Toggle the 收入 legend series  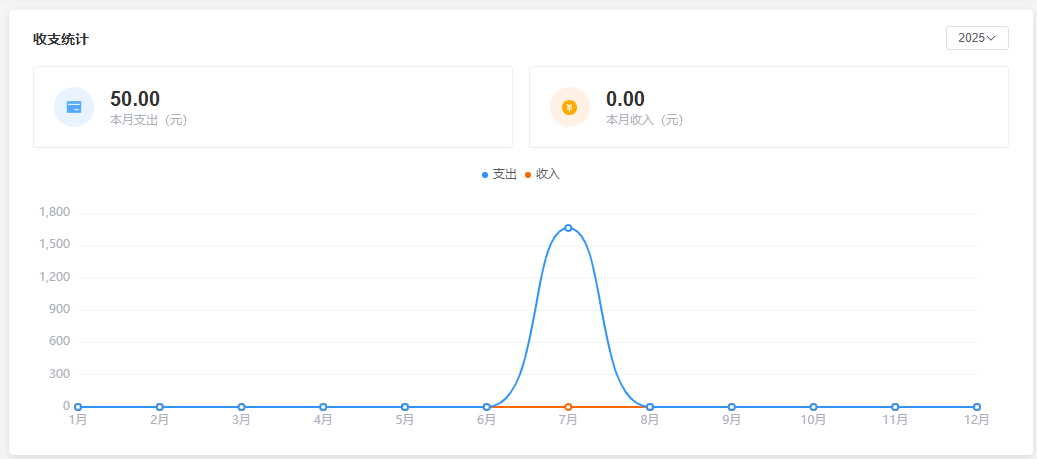click(x=548, y=174)
